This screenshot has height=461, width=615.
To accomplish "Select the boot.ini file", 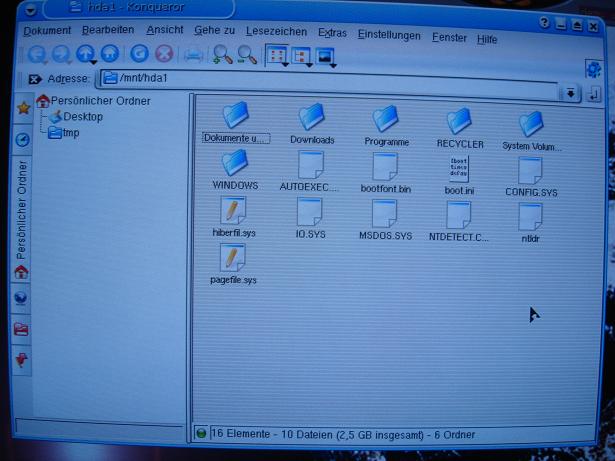I will click(x=459, y=175).
